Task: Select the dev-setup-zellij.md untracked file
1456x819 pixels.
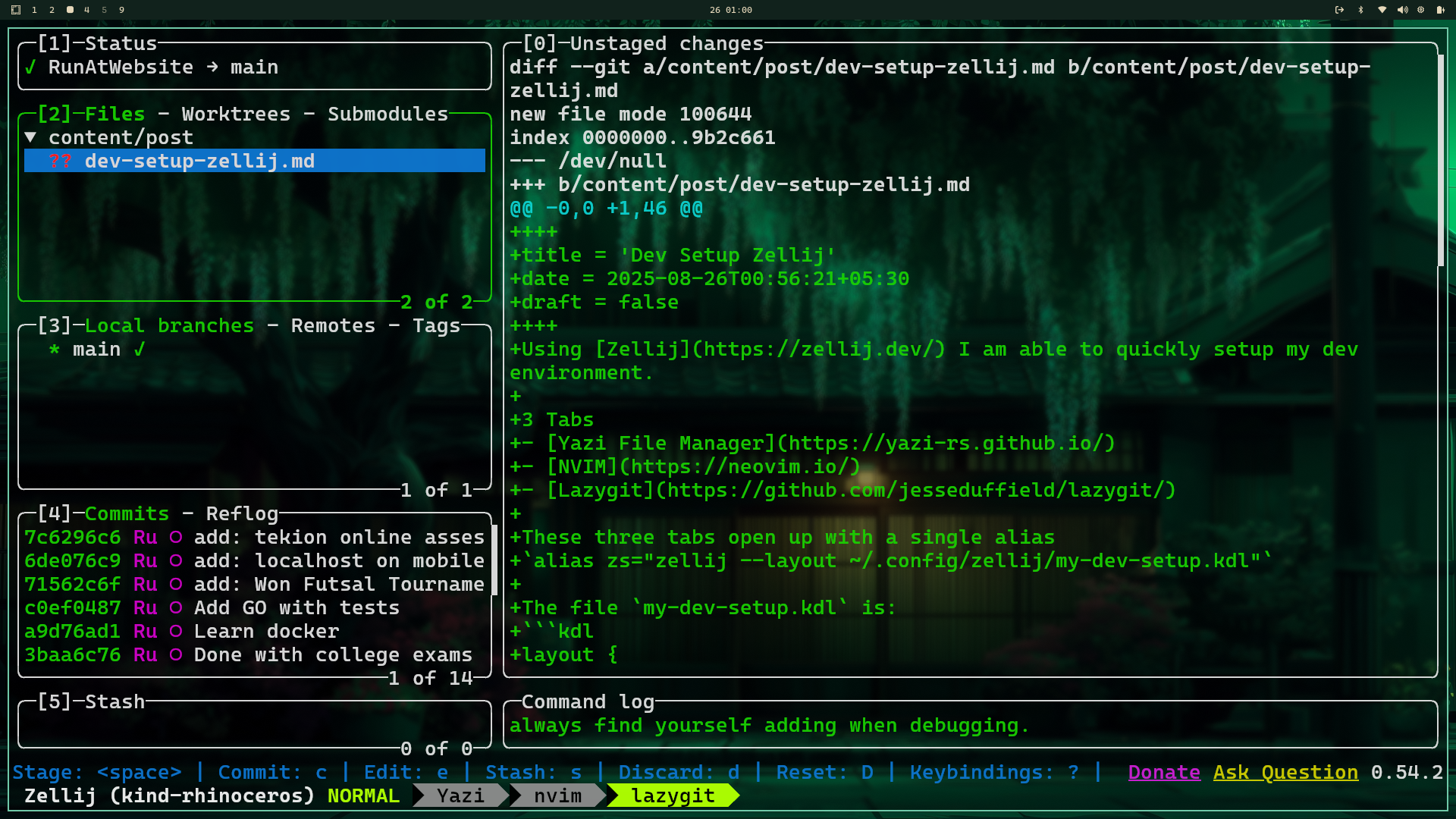Action: point(199,161)
